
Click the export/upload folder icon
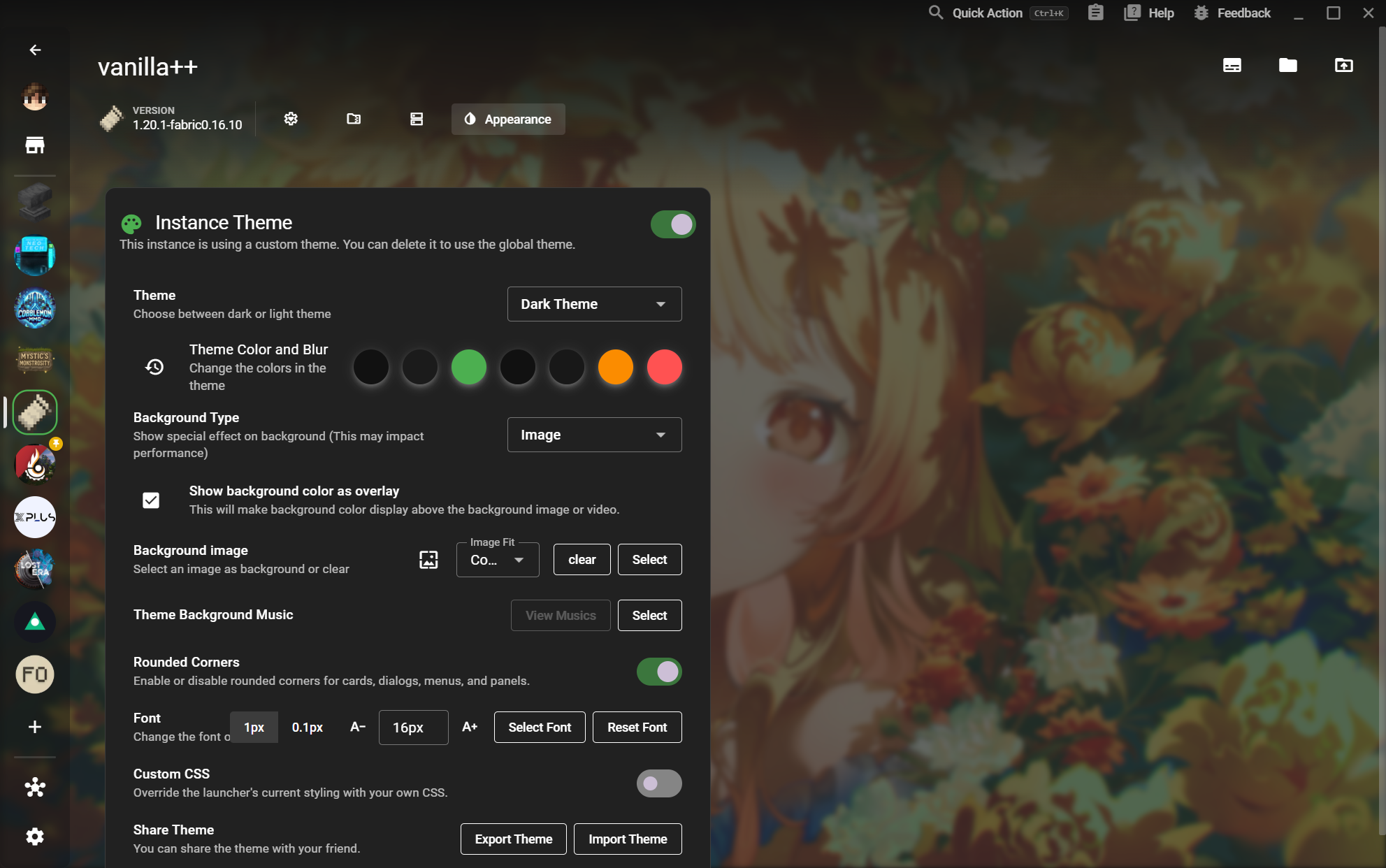click(1344, 65)
